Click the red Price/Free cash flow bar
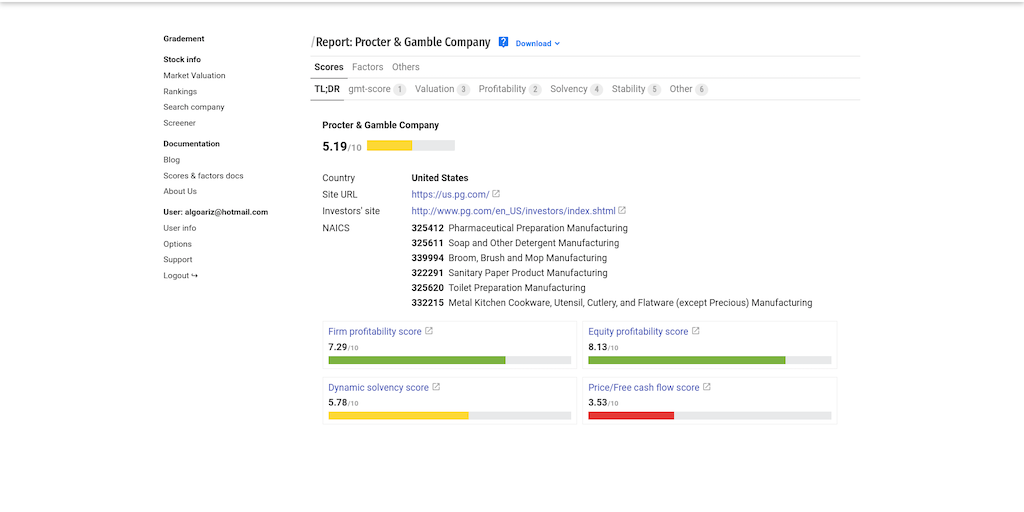This screenshot has height=512, width=1024. coord(631,415)
